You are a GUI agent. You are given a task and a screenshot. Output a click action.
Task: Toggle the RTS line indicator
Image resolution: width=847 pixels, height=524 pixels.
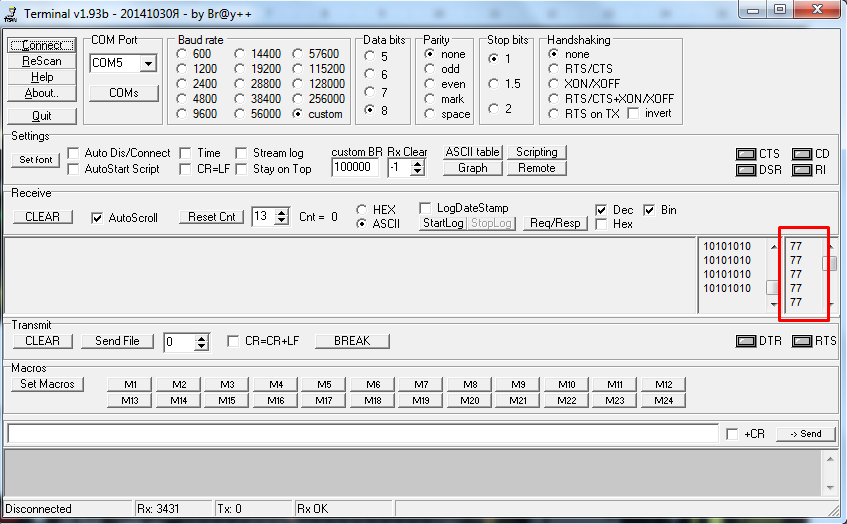click(802, 341)
